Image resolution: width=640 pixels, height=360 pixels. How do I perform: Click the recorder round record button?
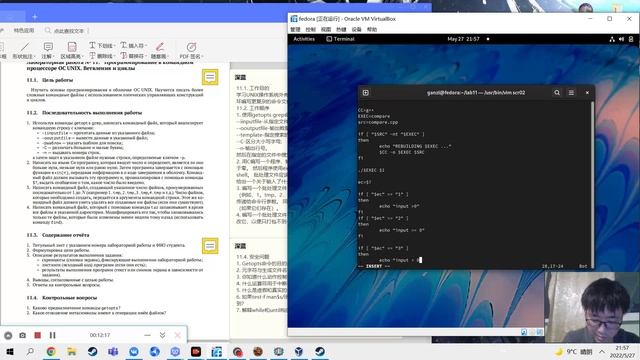point(8,335)
